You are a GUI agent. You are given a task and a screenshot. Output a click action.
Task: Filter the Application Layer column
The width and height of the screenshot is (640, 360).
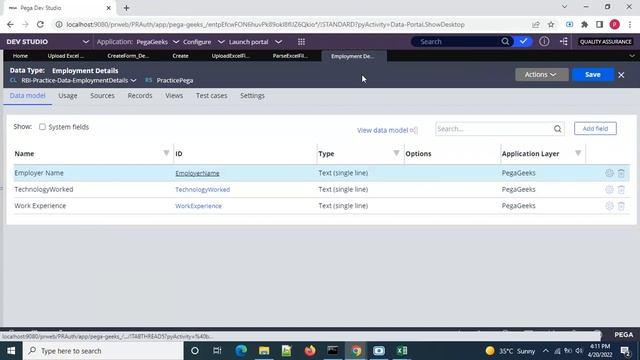[x=578, y=153]
